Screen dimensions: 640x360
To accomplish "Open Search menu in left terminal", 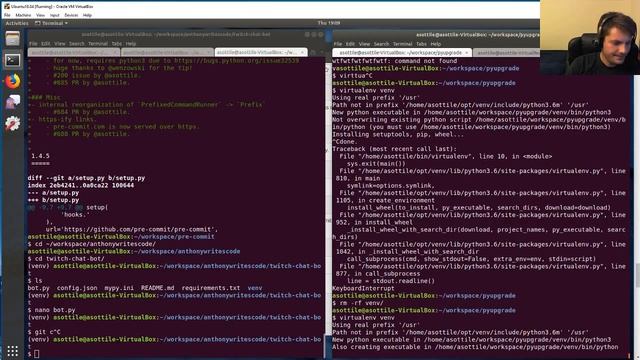I will click(76, 44).
